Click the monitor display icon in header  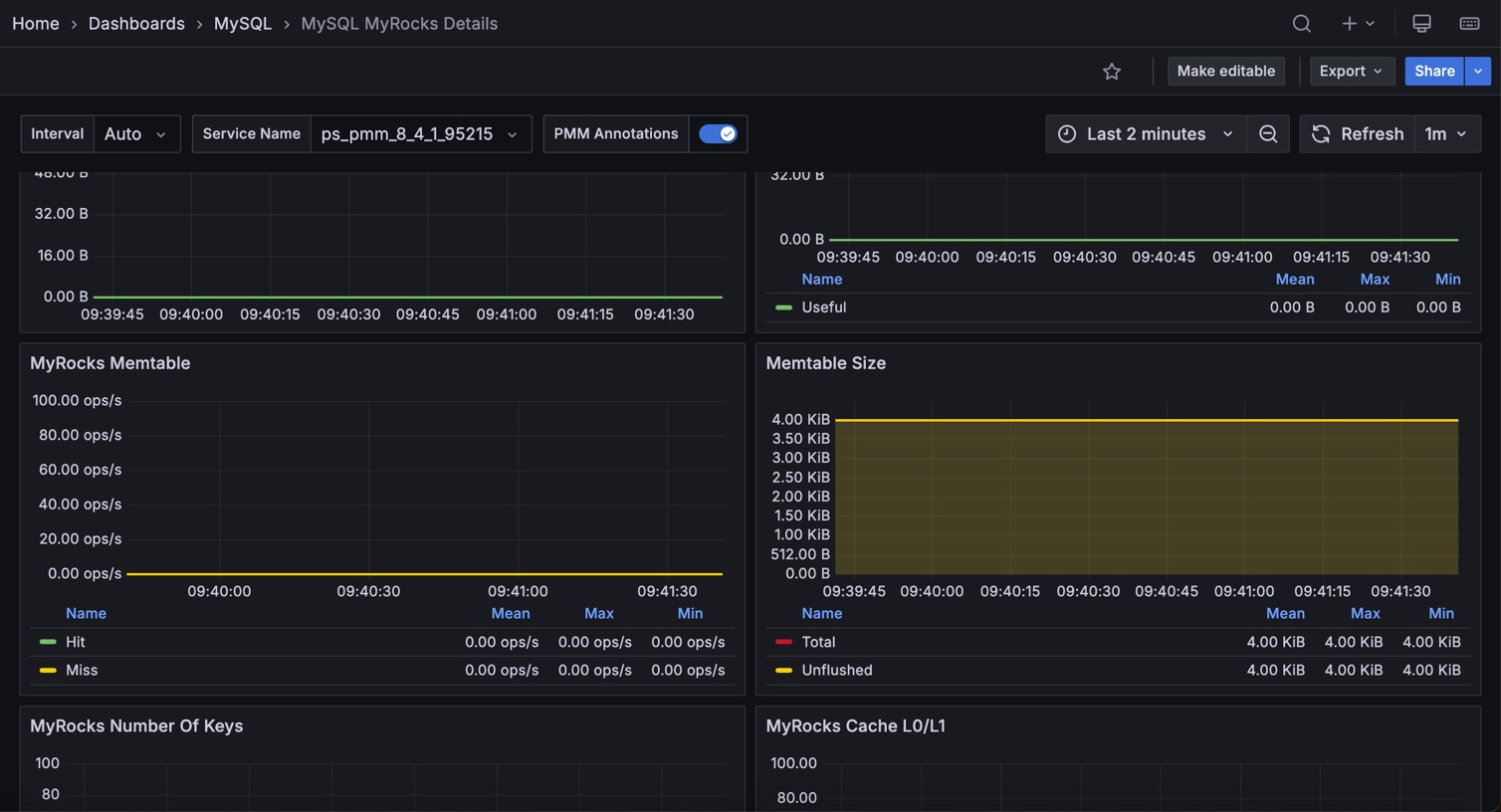pos(1421,24)
